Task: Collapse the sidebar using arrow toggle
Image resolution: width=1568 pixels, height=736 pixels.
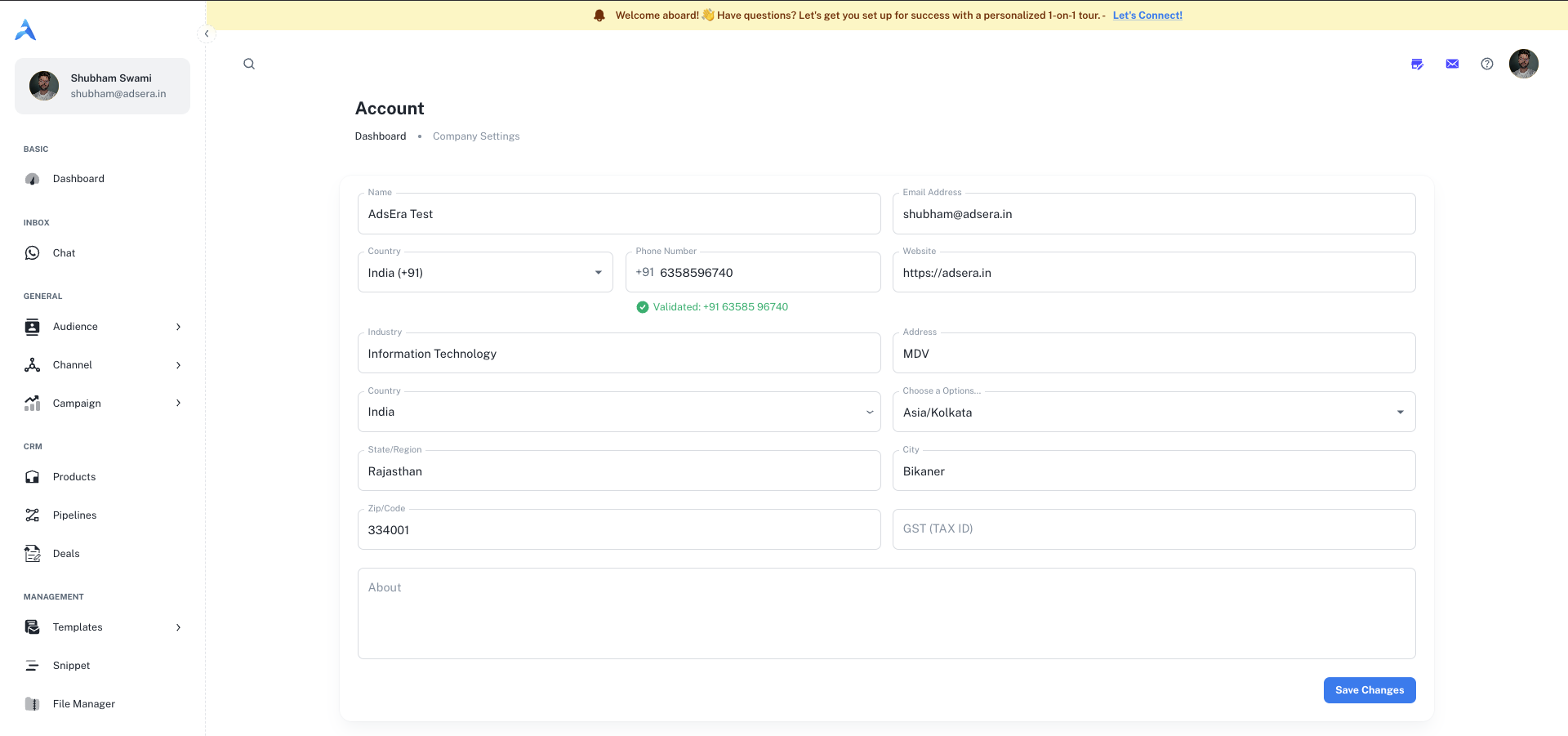Action: [x=207, y=33]
